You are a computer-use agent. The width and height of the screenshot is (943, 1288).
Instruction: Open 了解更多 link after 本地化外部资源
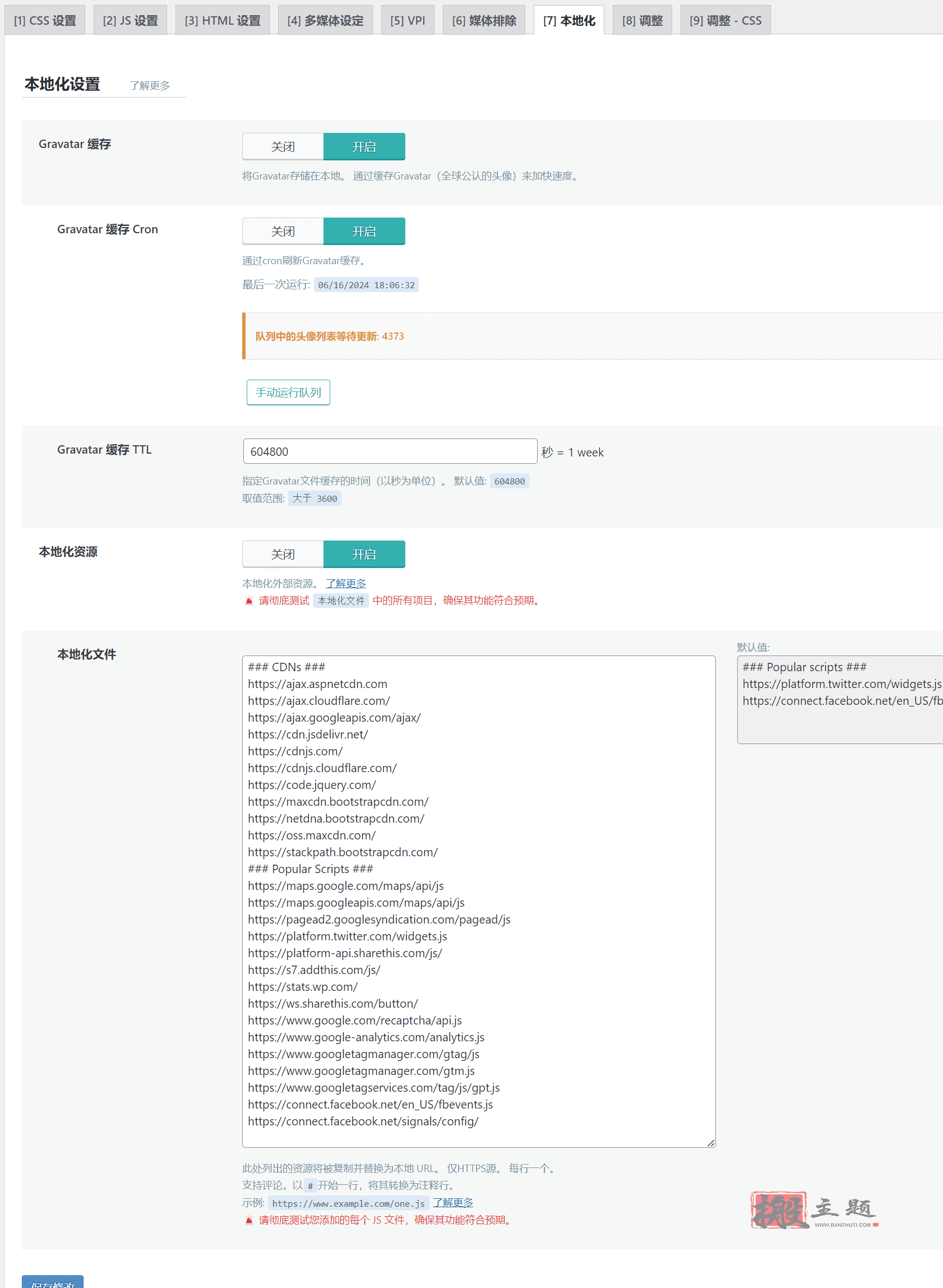point(346,584)
